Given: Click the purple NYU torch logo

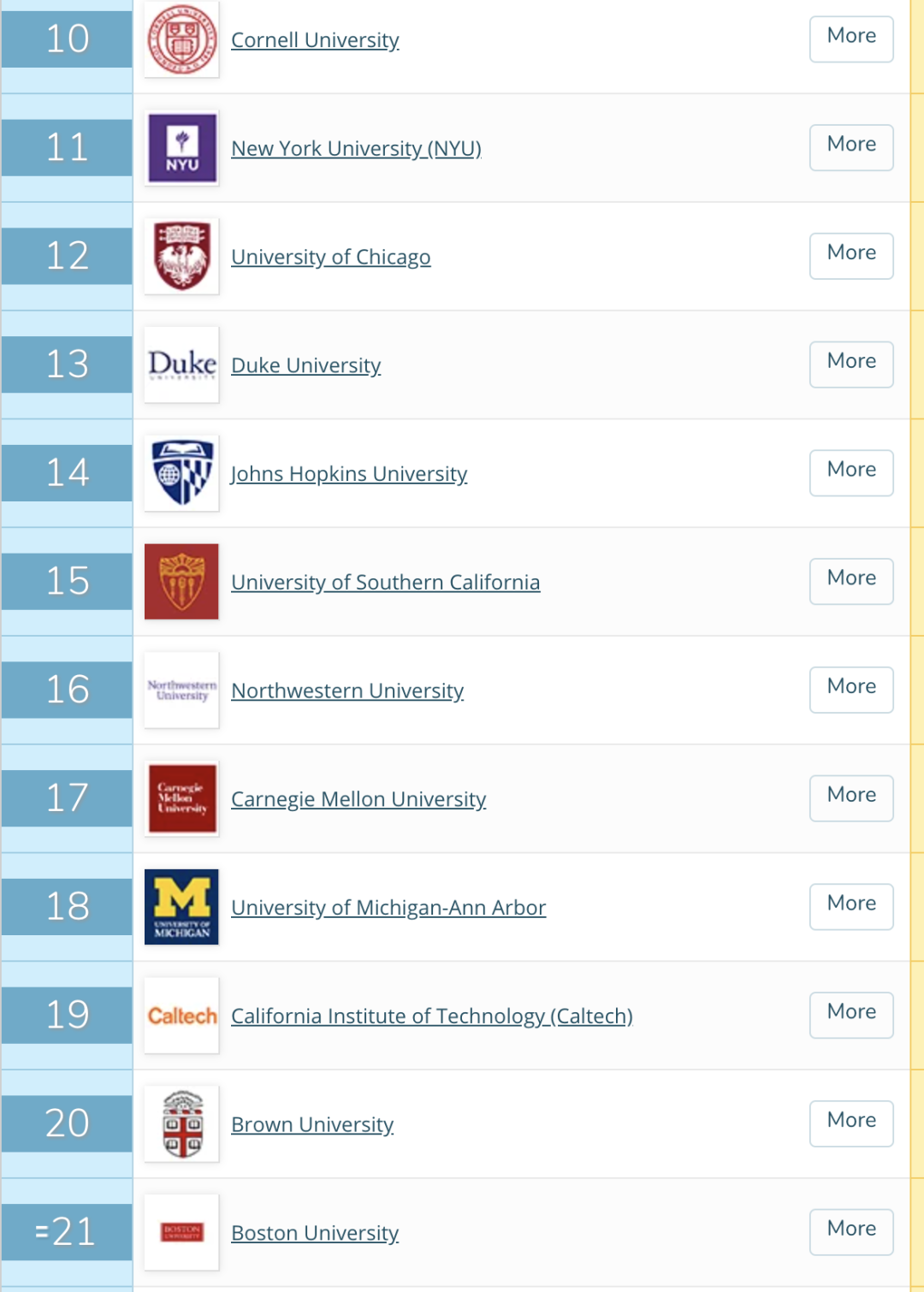Looking at the screenshot, I should 181,148.
